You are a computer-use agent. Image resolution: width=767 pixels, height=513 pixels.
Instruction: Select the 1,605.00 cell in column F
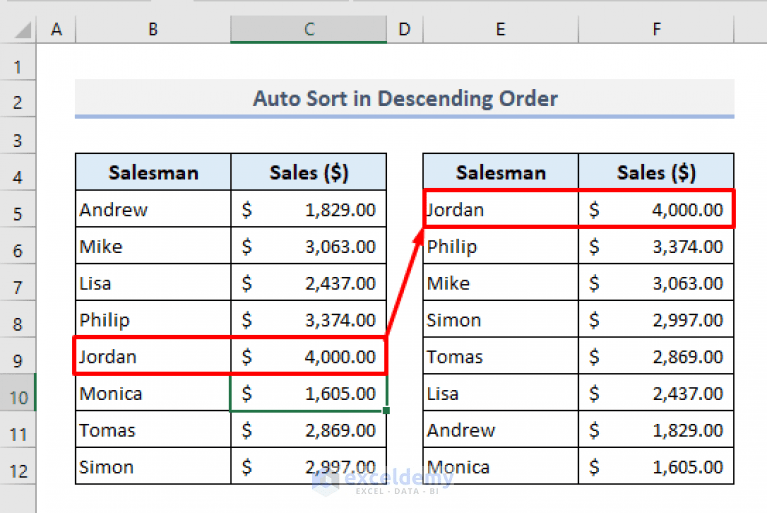656,467
